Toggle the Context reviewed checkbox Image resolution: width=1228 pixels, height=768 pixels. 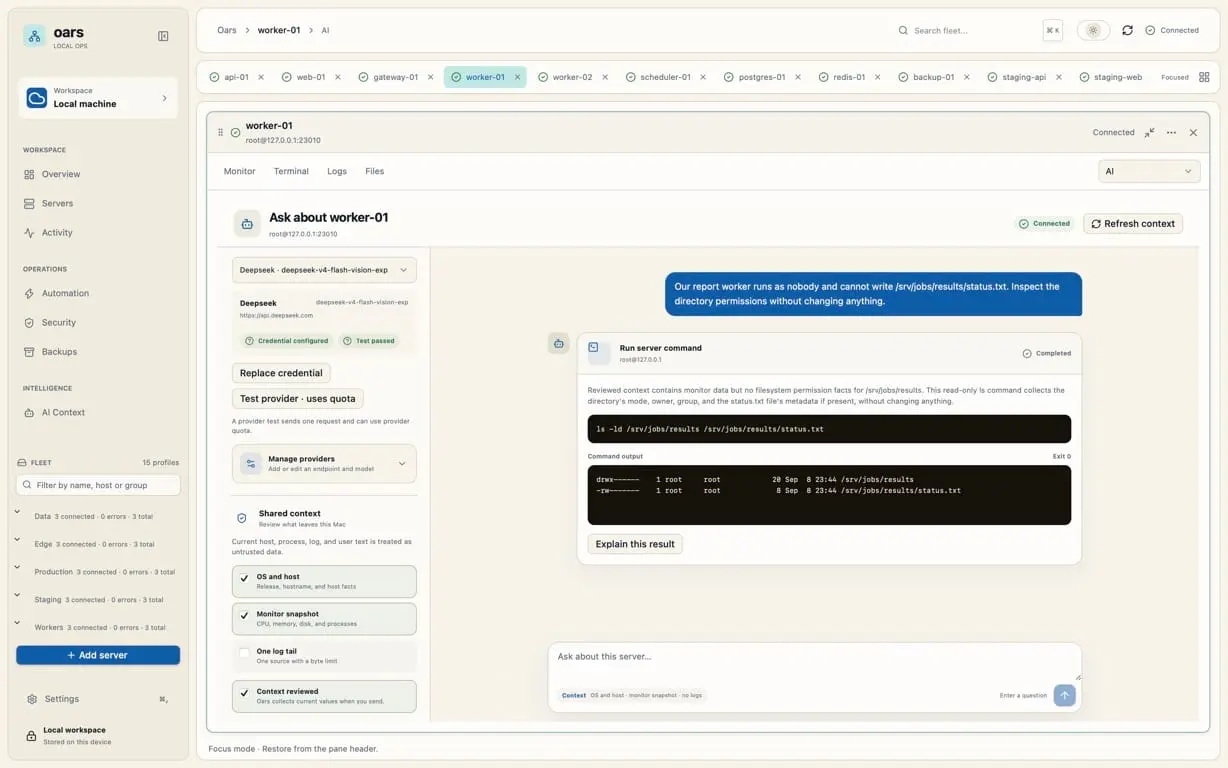coord(244,695)
